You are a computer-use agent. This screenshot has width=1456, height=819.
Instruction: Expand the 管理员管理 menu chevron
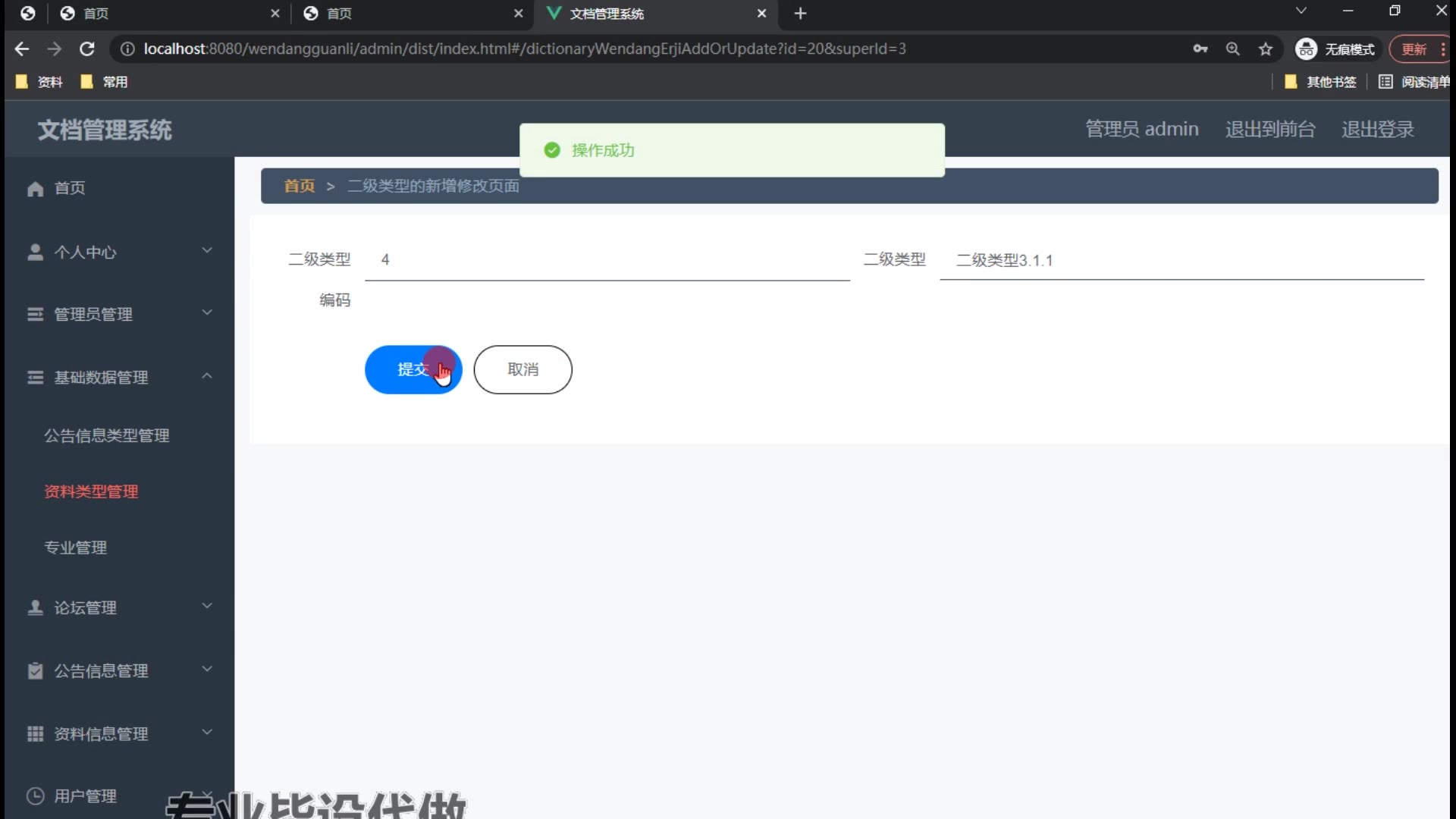click(x=207, y=312)
